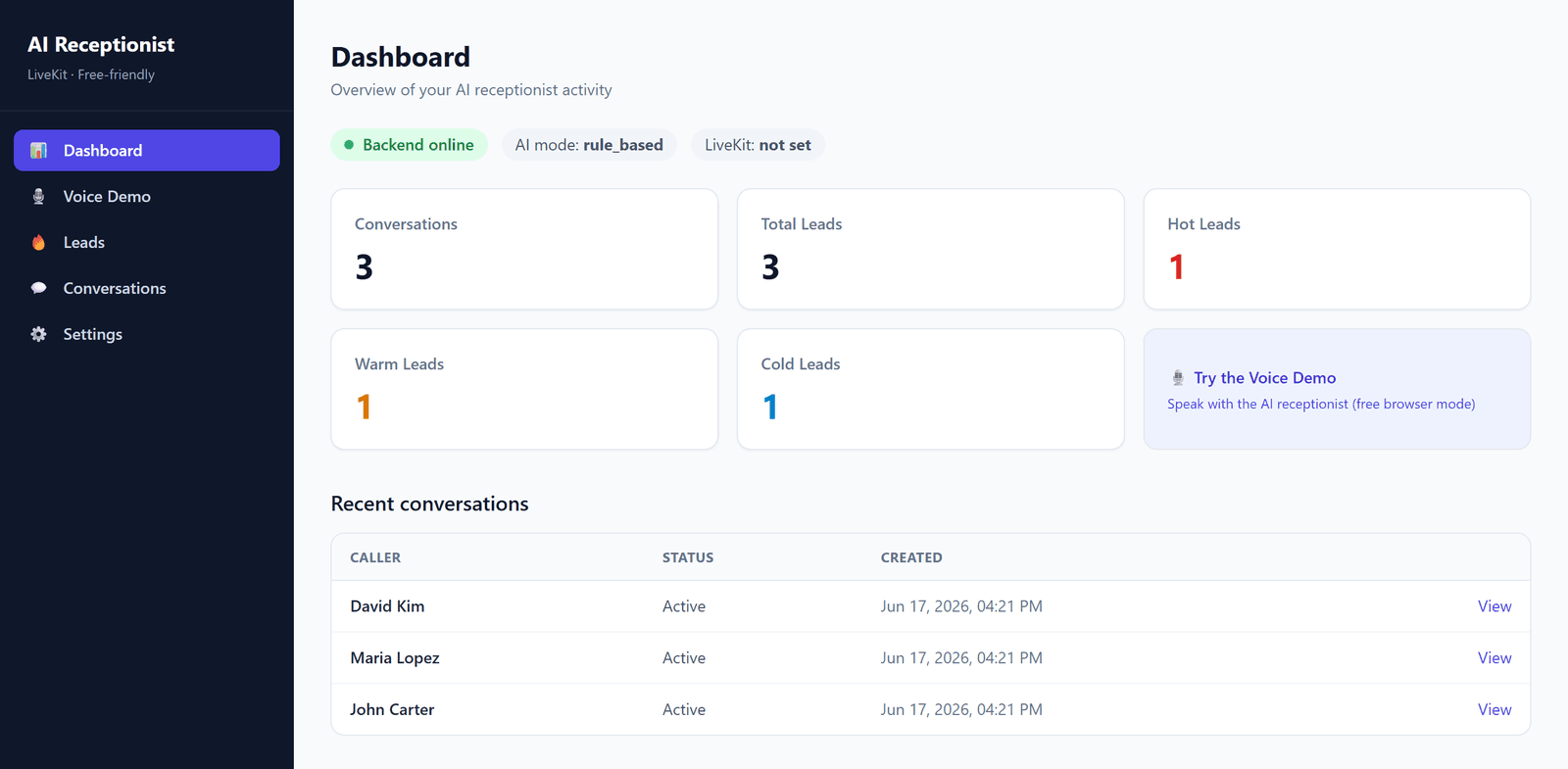Select caller name David Kim
1568x769 pixels.
coord(387,606)
